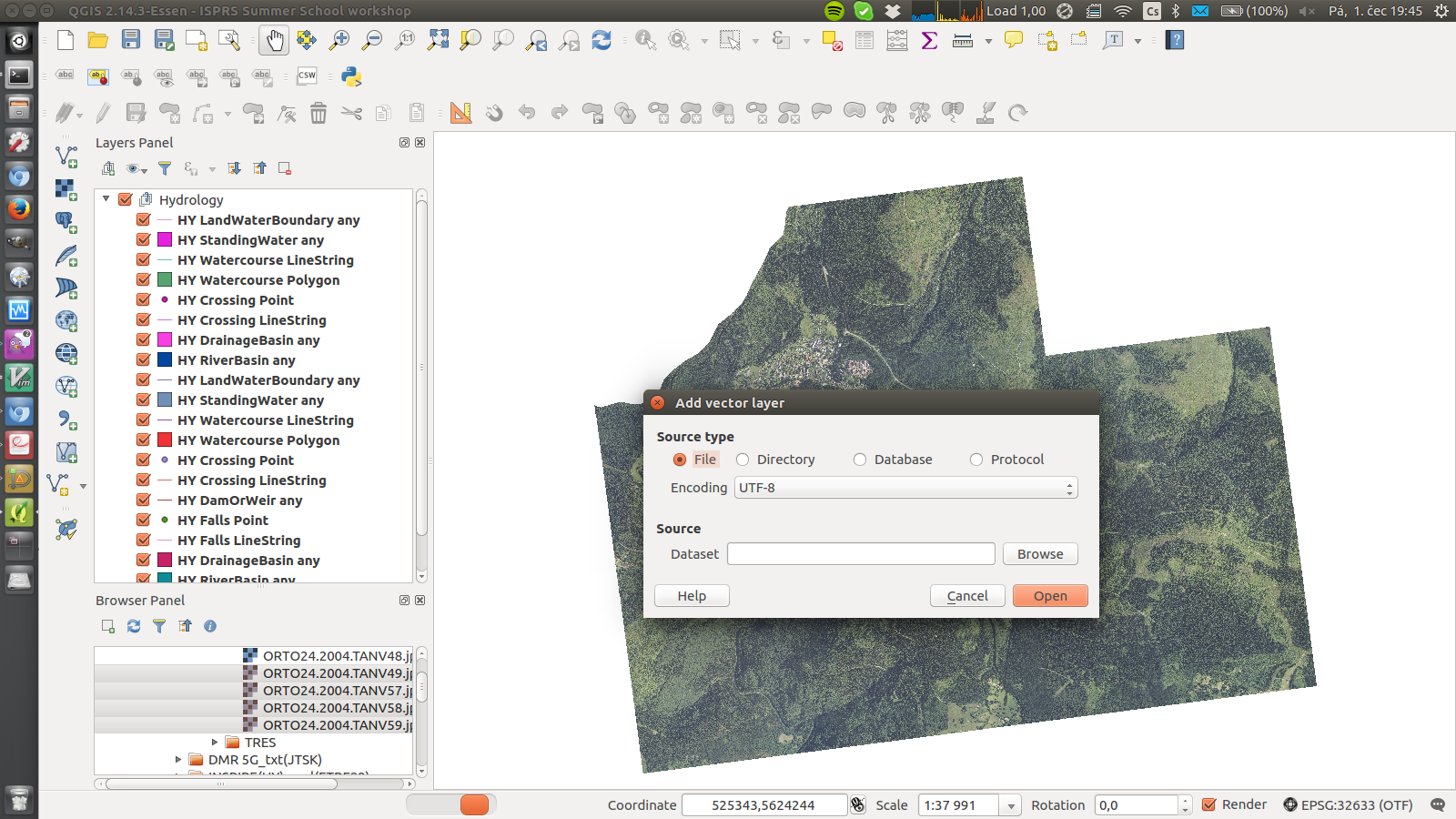Screen dimensions: 1456x819
Task: Open the text annotation dropdown arrow
Action: [x=1137, y=41]
